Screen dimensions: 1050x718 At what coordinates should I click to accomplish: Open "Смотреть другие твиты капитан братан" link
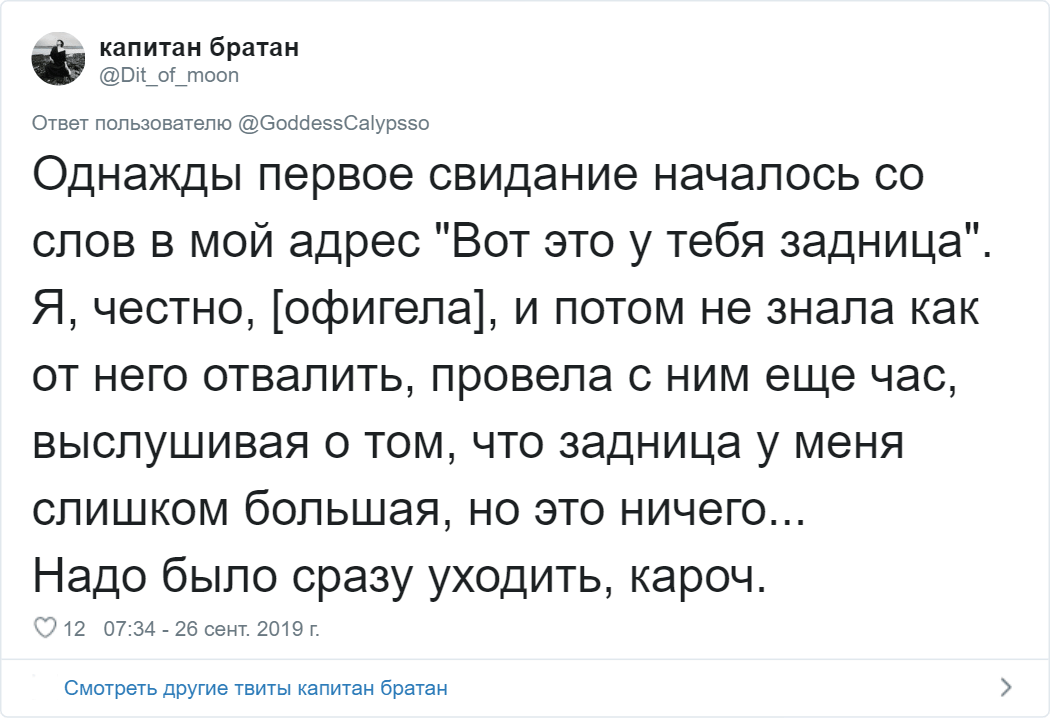tap(255, 688)
